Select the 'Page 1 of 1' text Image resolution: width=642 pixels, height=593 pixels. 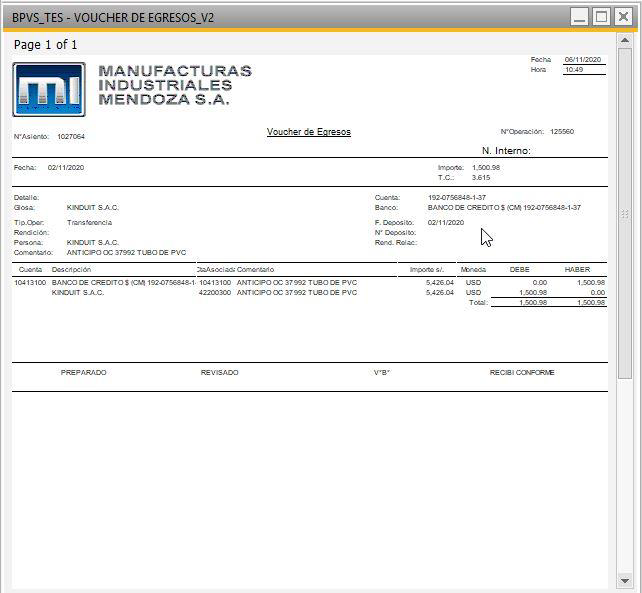(45, 44)
